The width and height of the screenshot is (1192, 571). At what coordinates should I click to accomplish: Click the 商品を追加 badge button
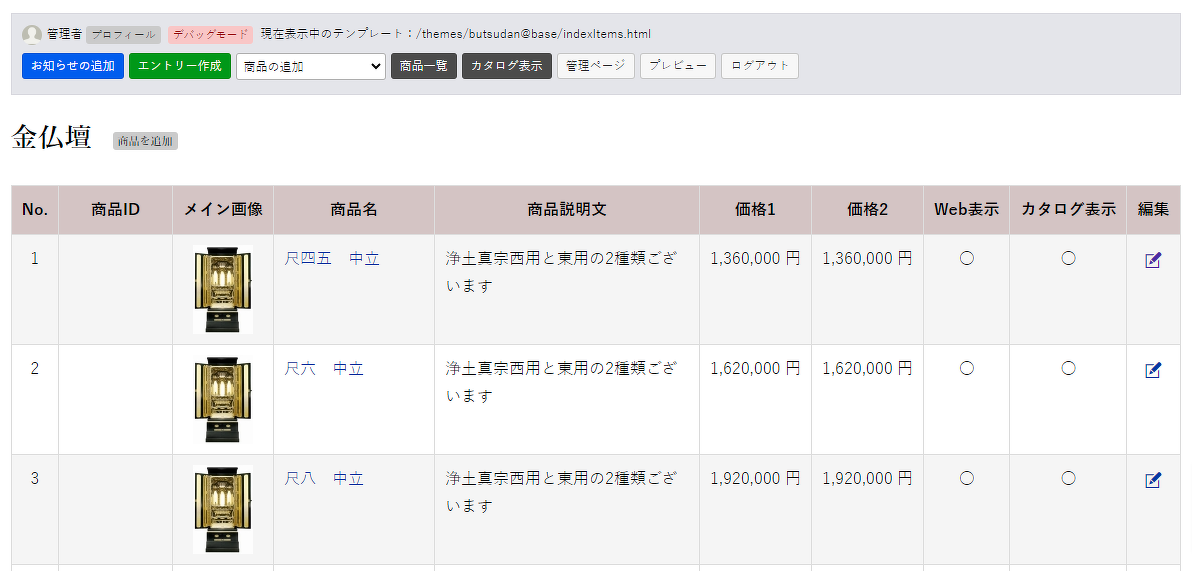(x=145, y=141)
